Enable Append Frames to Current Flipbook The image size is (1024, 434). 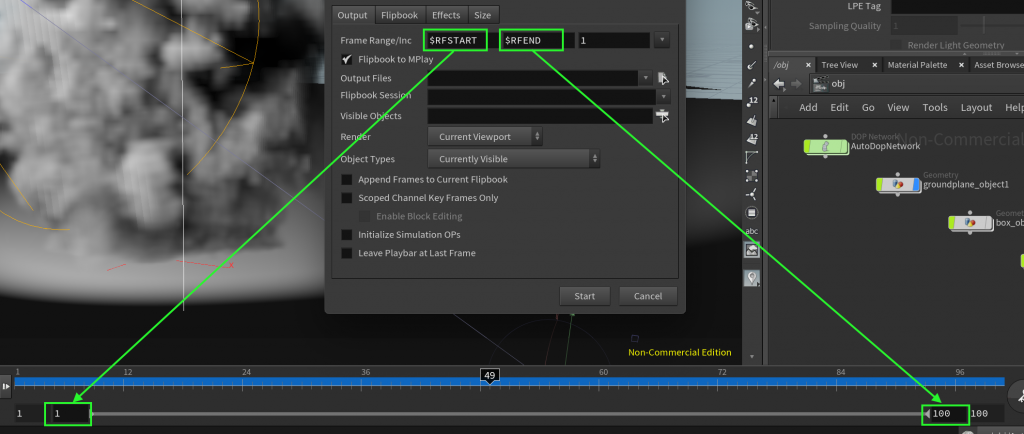coord(347,179)
